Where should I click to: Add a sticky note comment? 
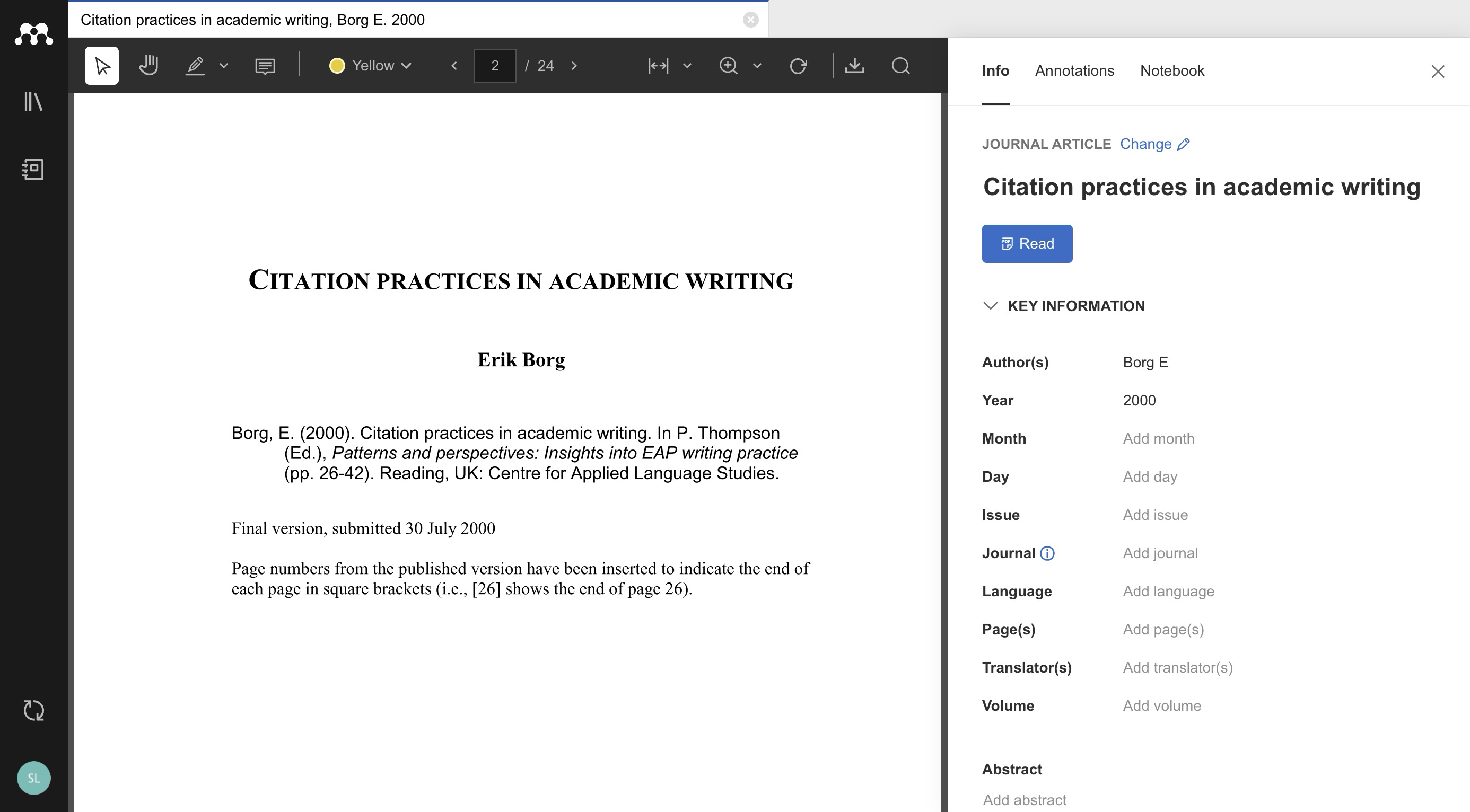click(x=265, y=66)
